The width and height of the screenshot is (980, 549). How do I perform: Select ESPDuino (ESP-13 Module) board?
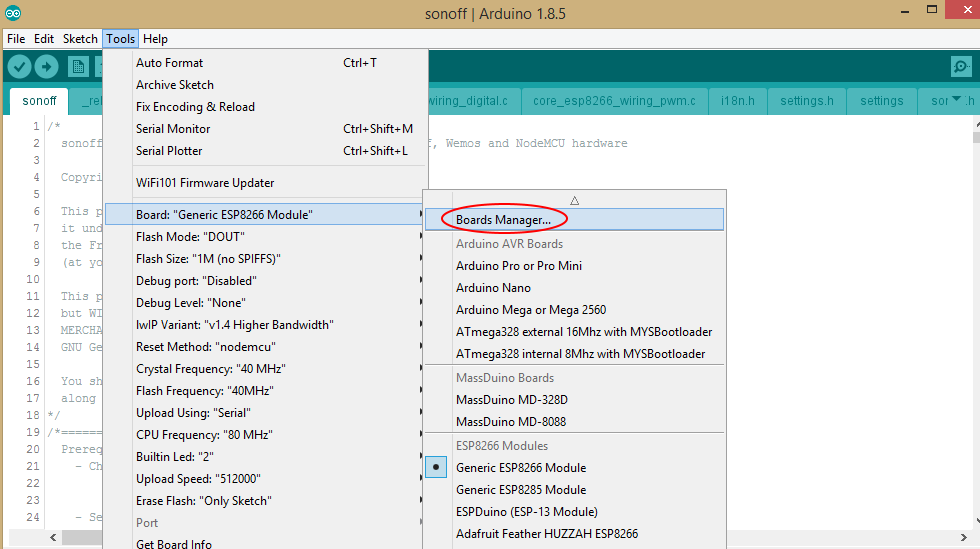(x=574, y=511)
